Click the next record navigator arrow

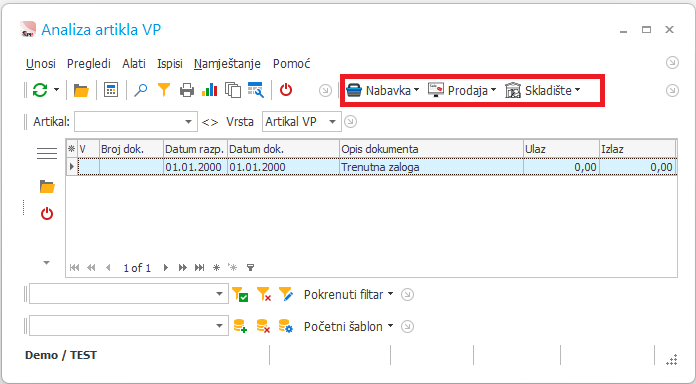tap(166, 268)
